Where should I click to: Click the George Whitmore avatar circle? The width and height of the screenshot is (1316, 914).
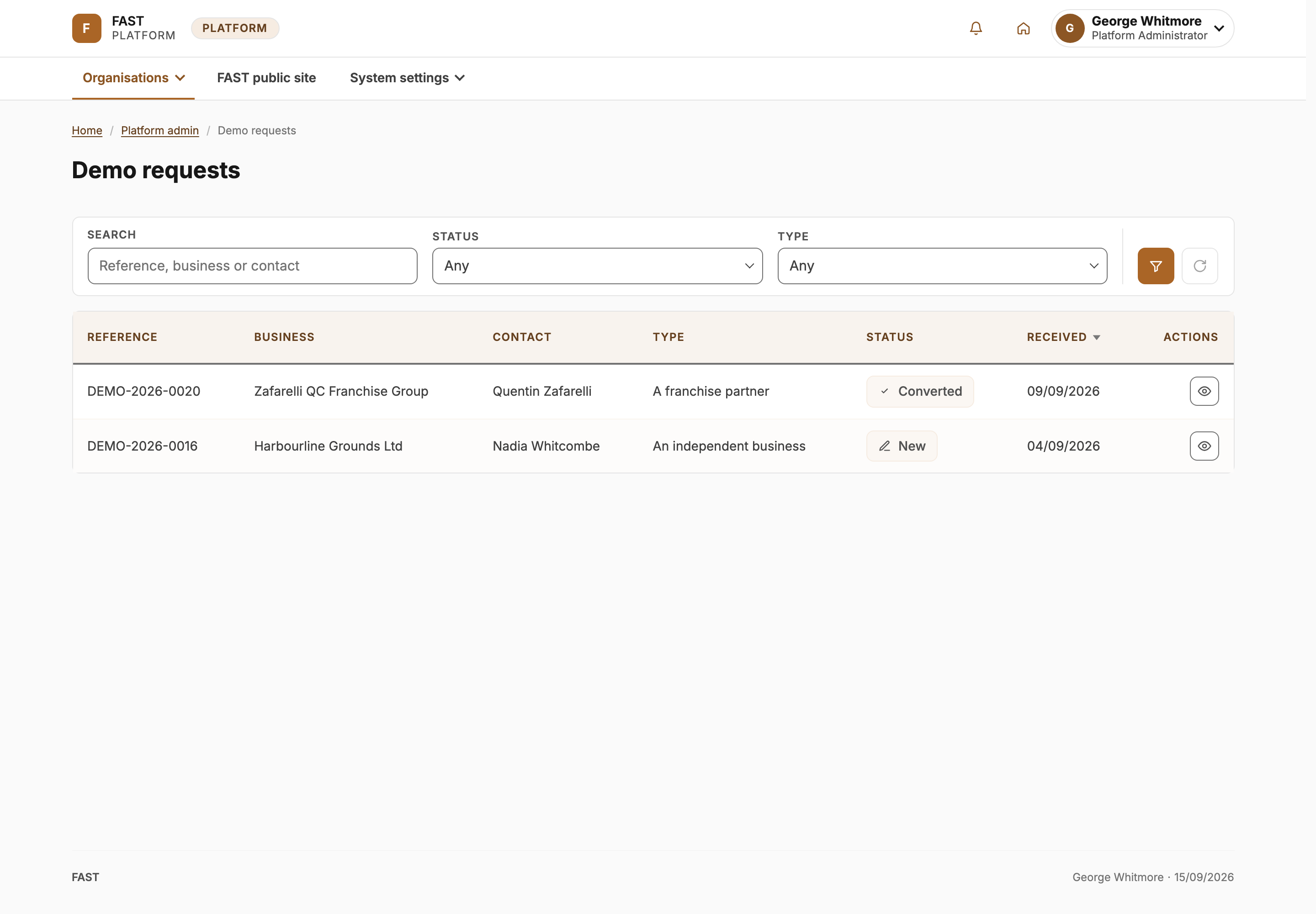(x=1069, y=28)
